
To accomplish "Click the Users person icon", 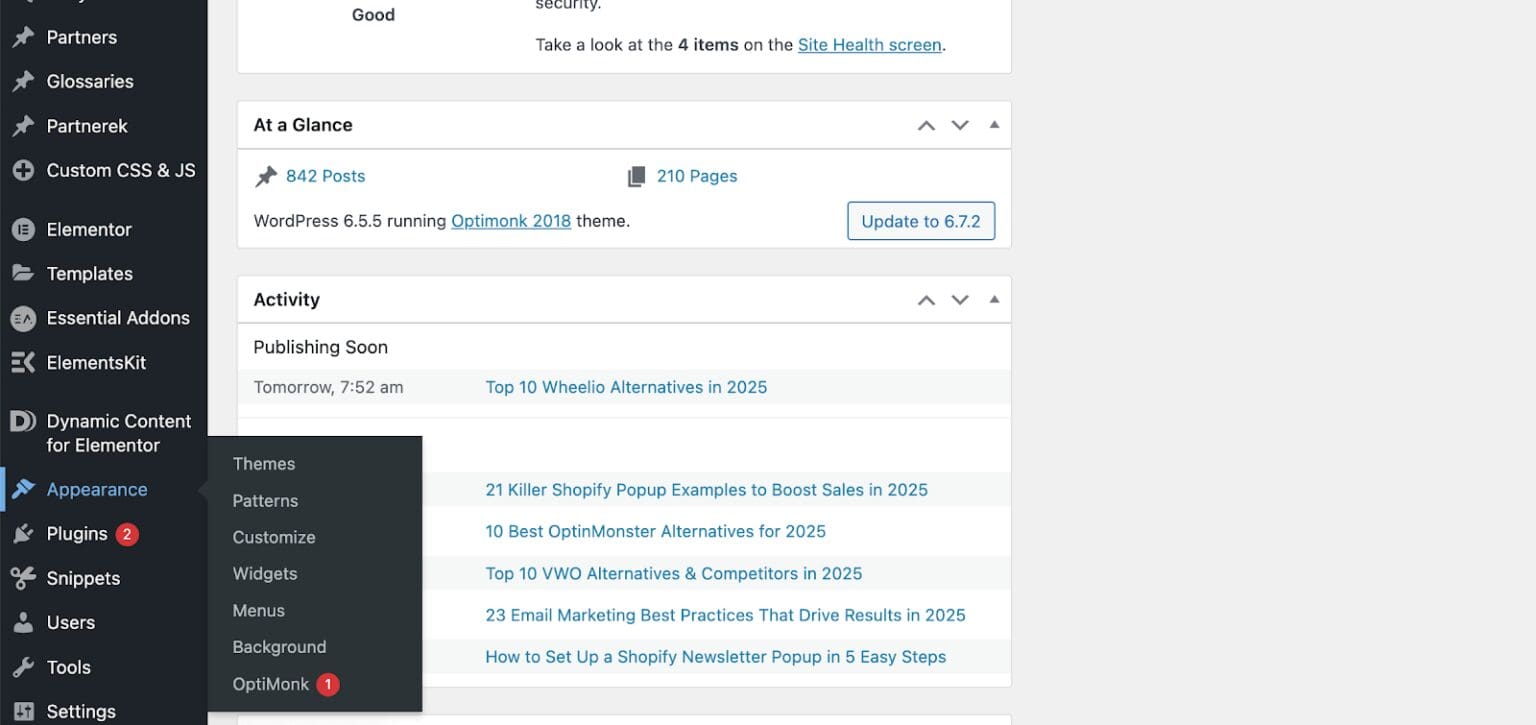I will point(22,623).
